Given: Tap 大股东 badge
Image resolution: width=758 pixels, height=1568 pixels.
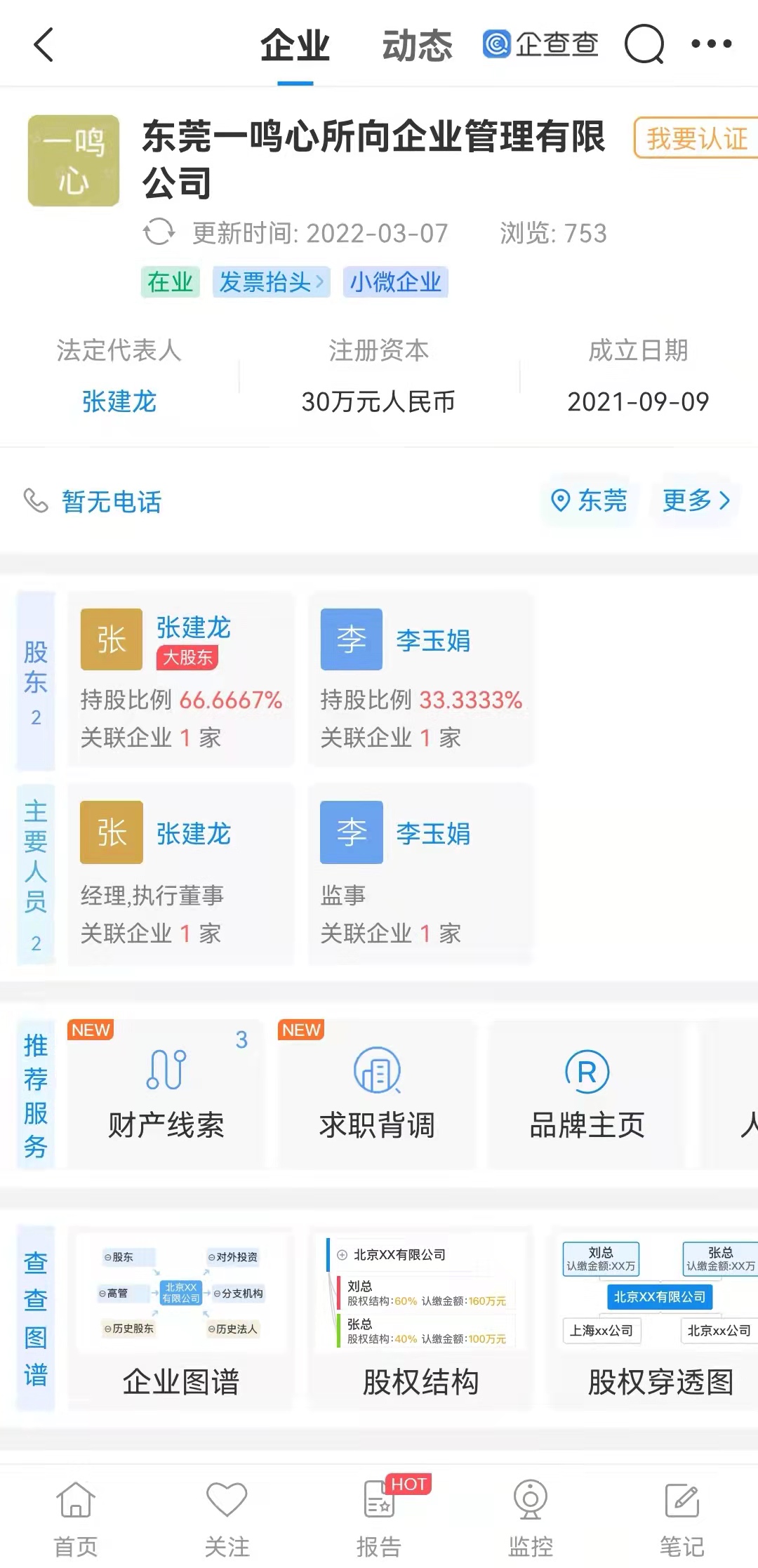Looking at the screenshot, I should point(187,657).
